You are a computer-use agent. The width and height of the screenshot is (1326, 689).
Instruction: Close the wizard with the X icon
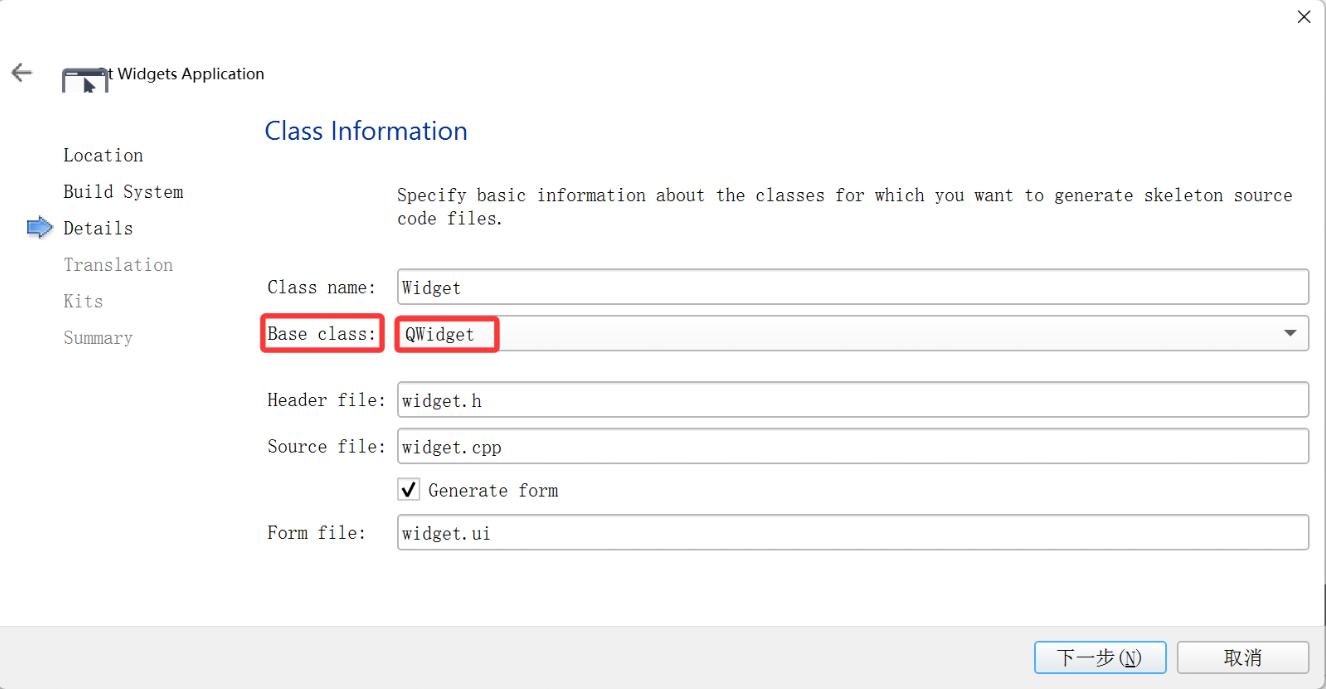(1304, 17)
